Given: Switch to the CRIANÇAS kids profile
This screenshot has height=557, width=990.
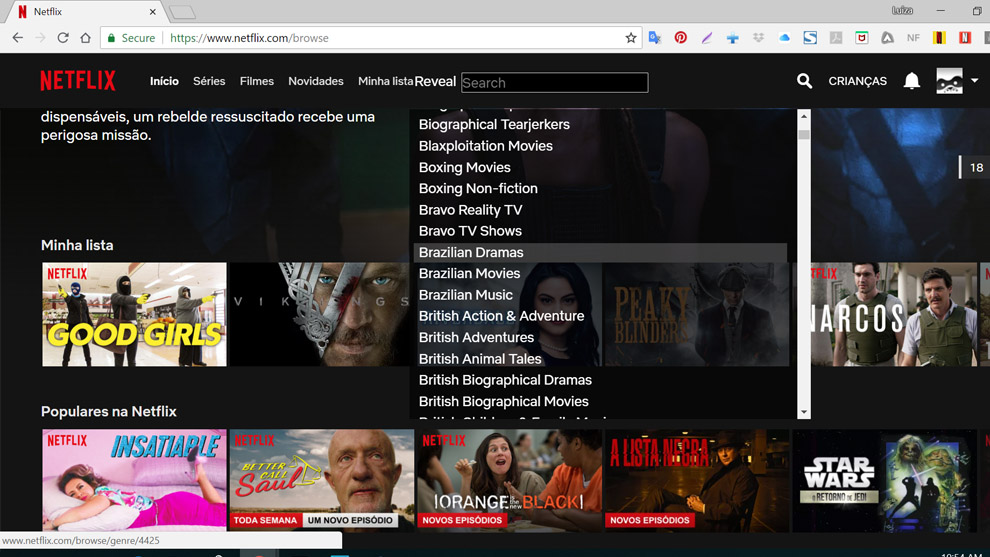Looking at the screenshot, I should point(857,81).
